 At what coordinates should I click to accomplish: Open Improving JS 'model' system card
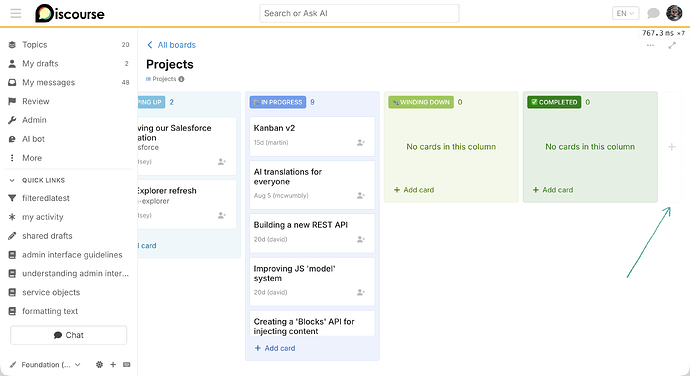294,273
